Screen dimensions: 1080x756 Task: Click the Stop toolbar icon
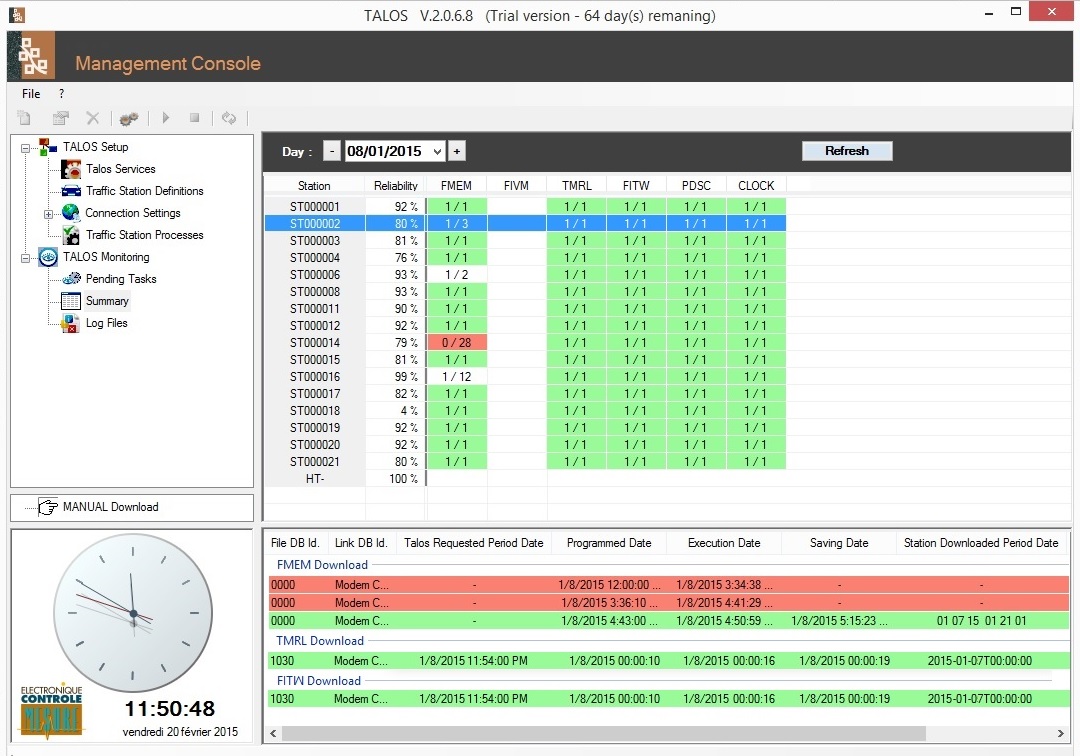click(194, 118)
